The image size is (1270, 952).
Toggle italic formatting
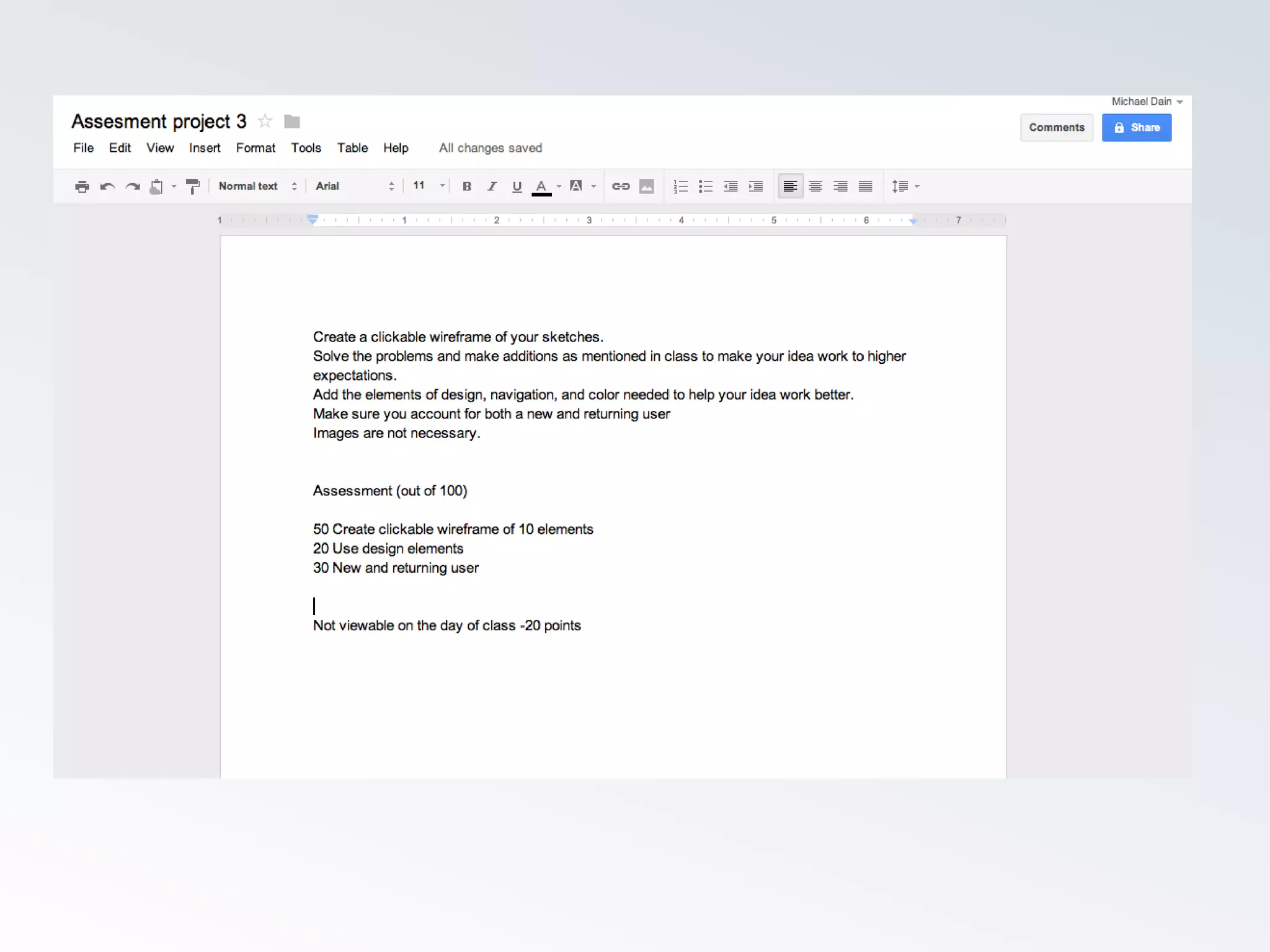492,187
